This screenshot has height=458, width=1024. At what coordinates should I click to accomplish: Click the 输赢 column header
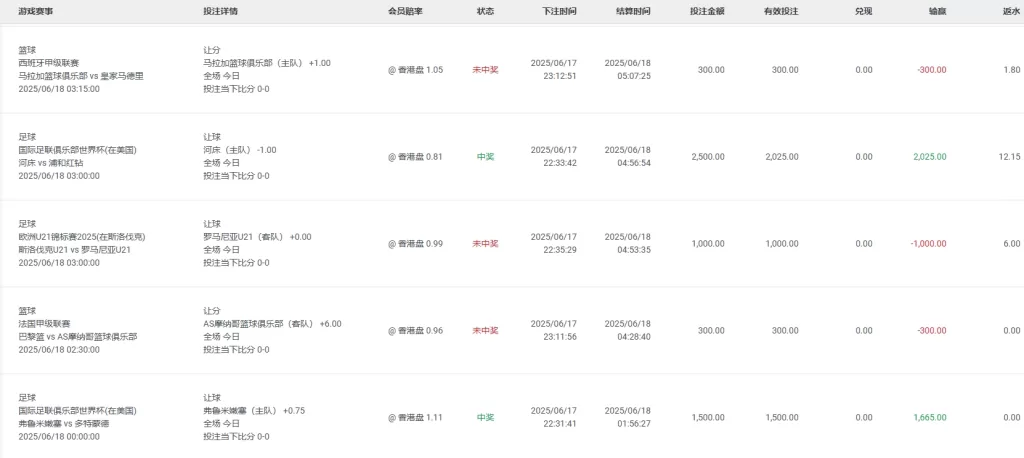tap(937, 12)
